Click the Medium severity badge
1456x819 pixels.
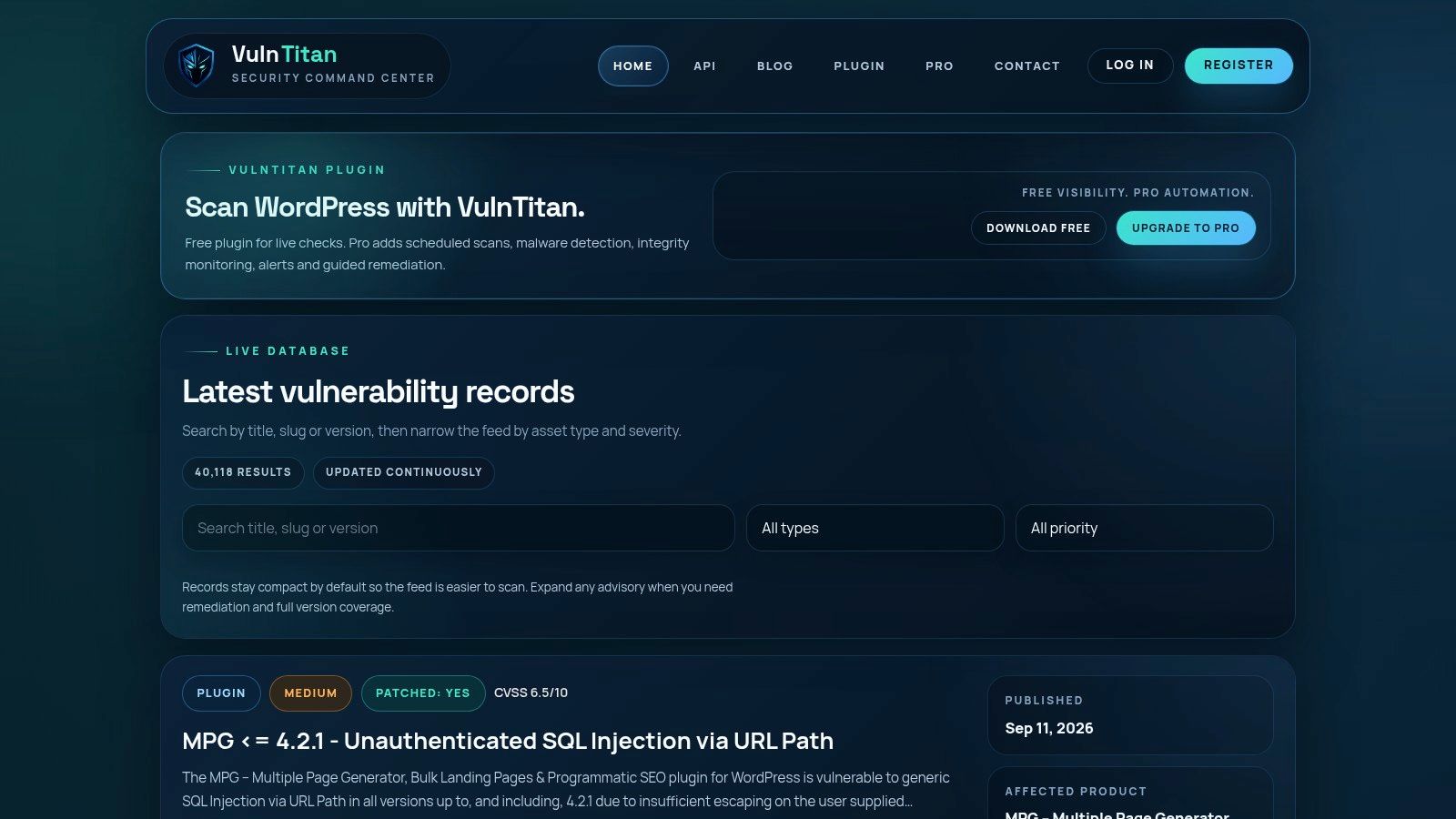pyautogui.click(x=310, y=693)
